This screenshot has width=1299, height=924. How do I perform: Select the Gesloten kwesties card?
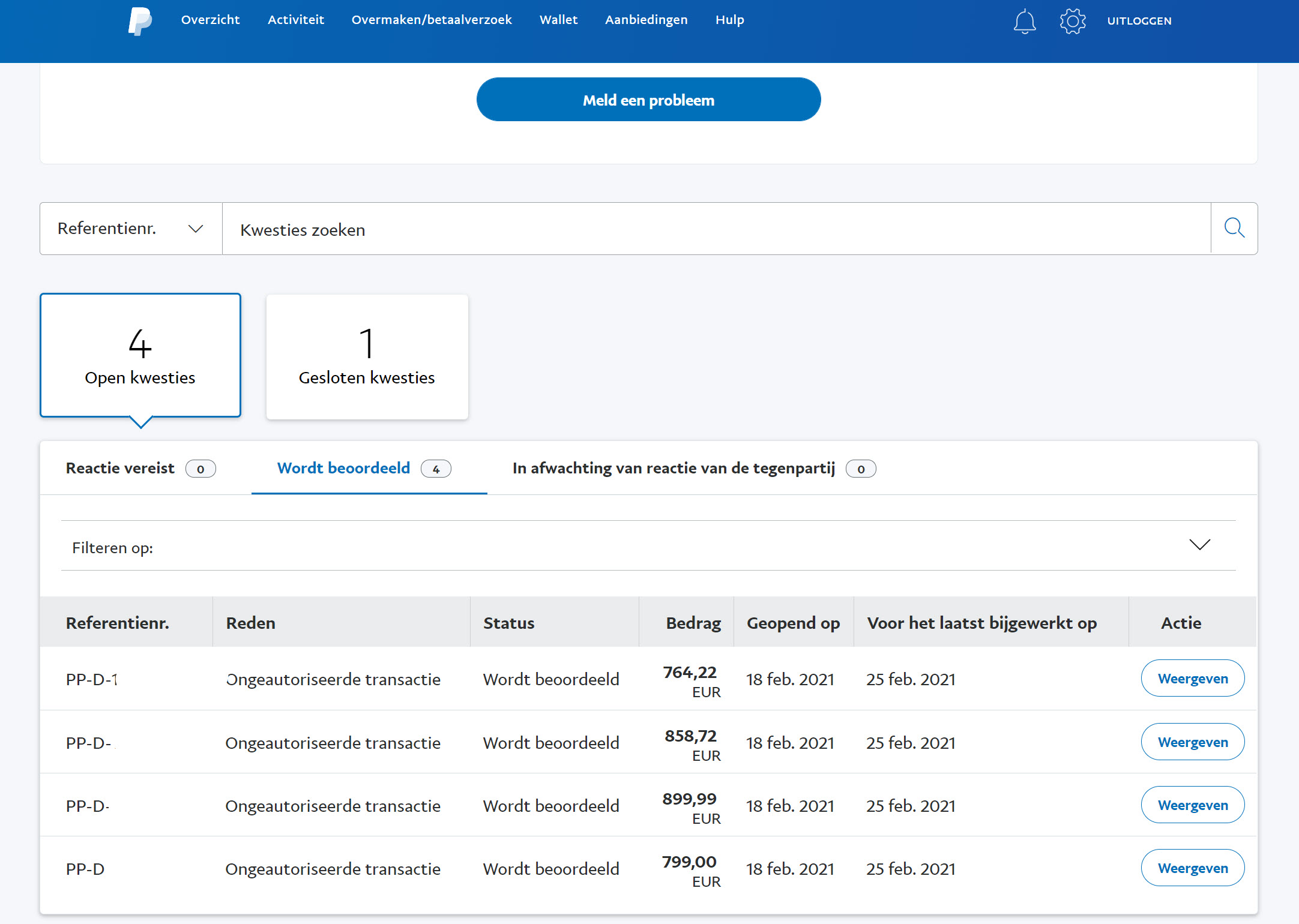(367, 356)
